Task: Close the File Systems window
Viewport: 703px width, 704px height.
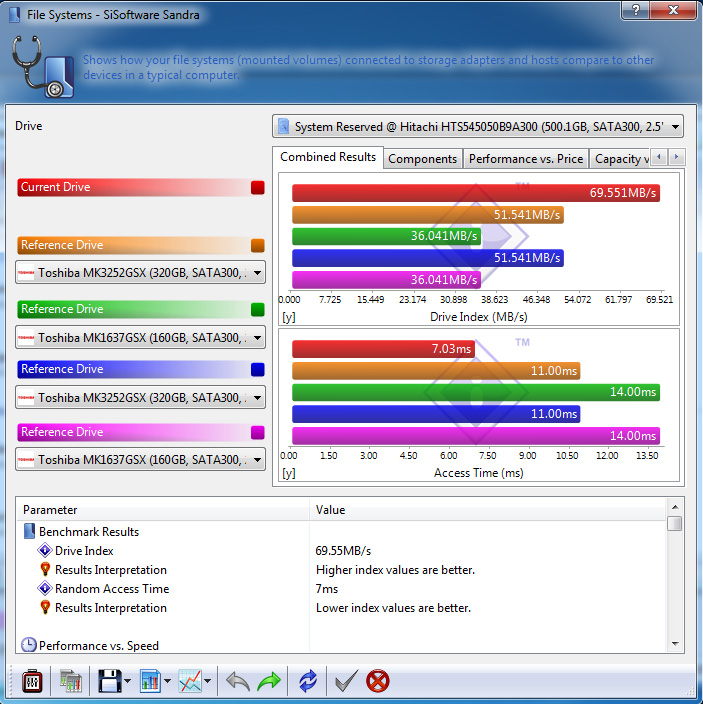Action: tap(673, 10)
